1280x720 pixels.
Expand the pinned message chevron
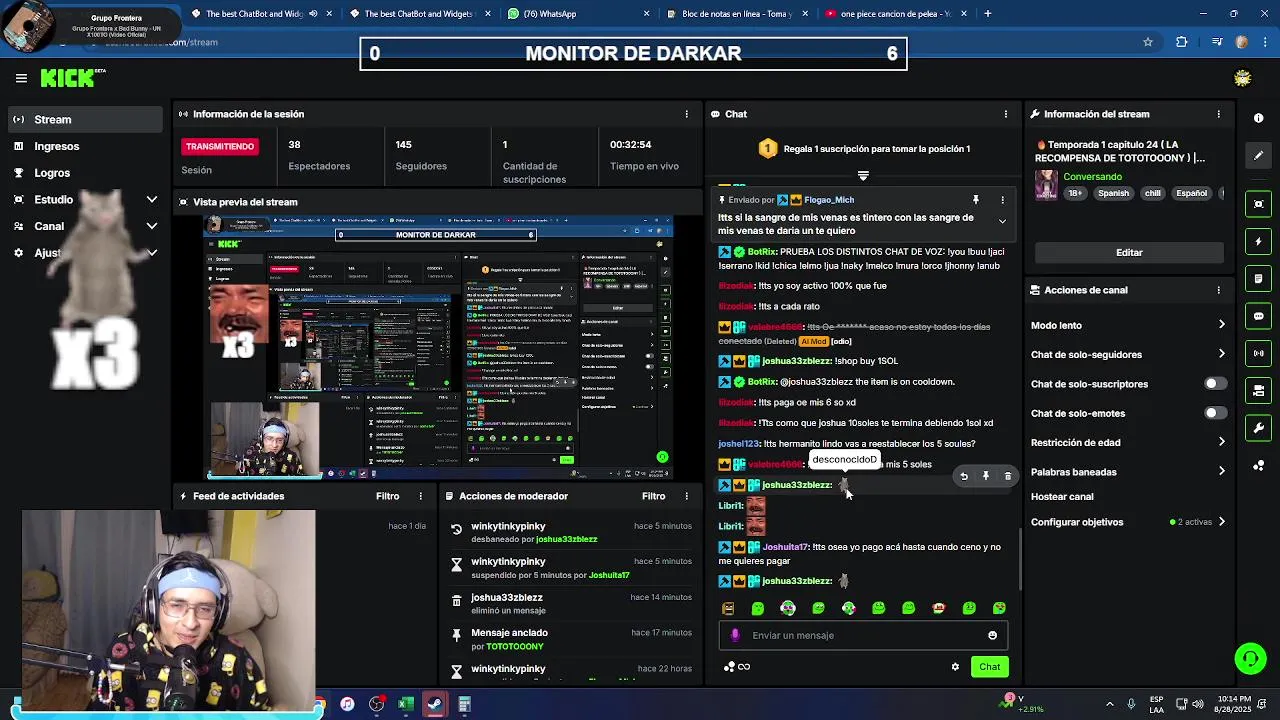click(1002, 221)
